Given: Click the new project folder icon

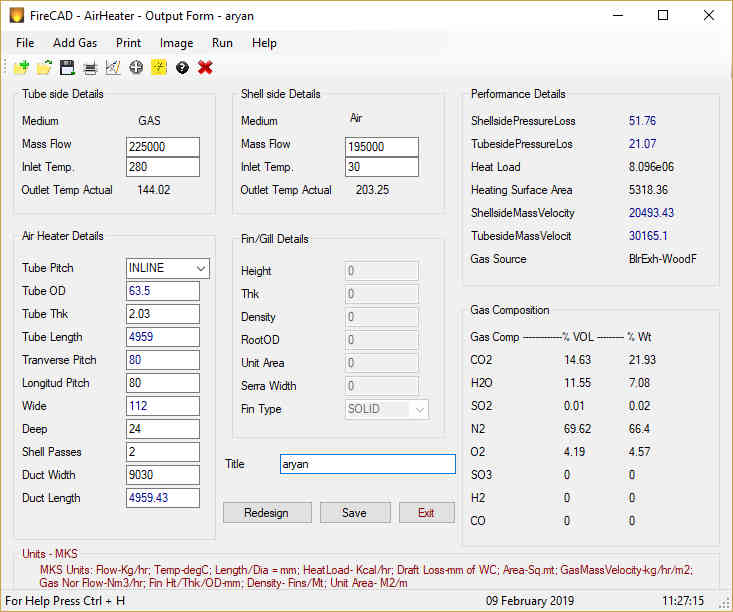Looking at the screenshot, I should click(21, 68).
